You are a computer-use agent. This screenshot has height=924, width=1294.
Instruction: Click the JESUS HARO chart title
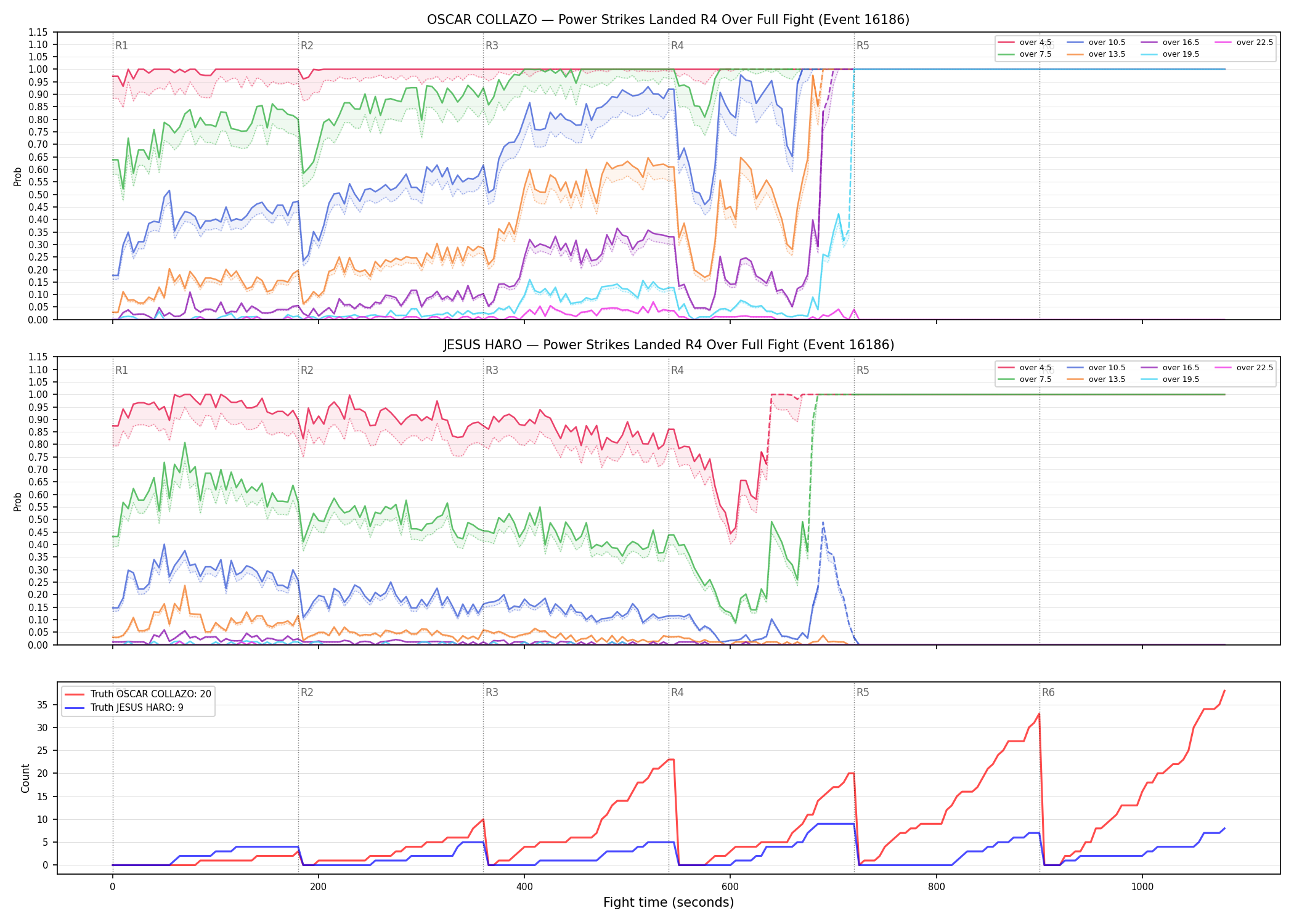click(x=668, y=345)
